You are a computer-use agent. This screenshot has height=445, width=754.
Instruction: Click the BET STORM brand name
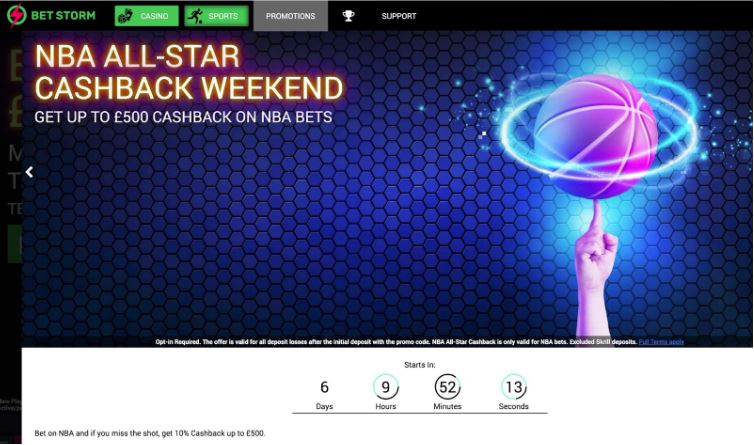coord(63,15)
